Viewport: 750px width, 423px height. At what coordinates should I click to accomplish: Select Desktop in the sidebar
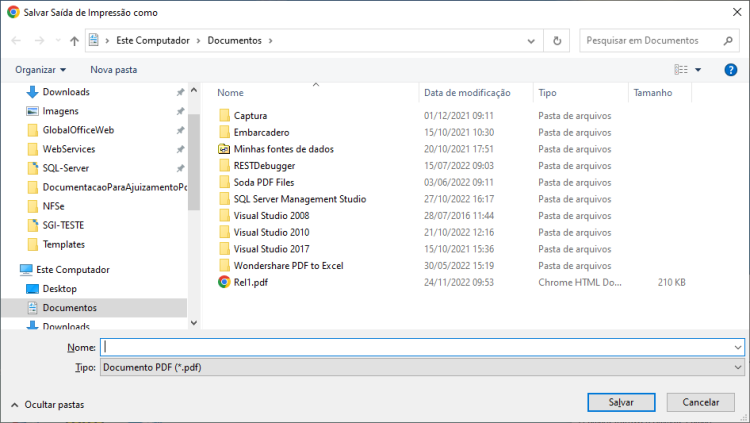59,289
